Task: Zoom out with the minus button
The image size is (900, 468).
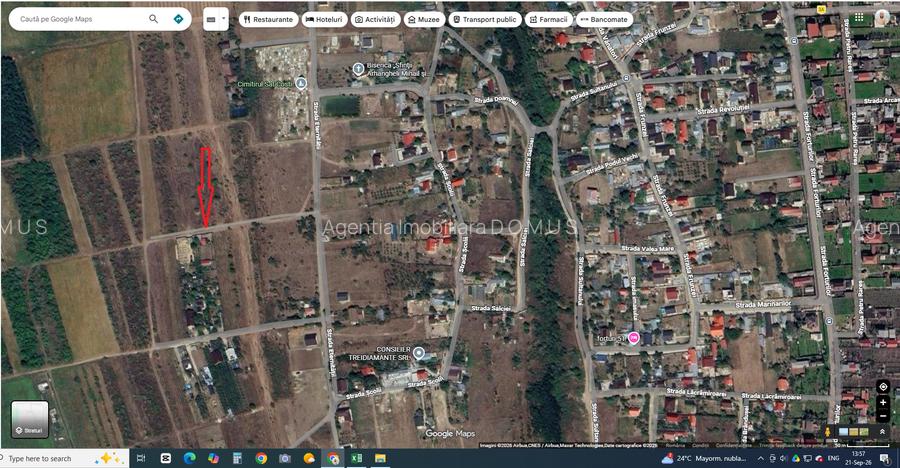Action: click(x=883, y=416)
